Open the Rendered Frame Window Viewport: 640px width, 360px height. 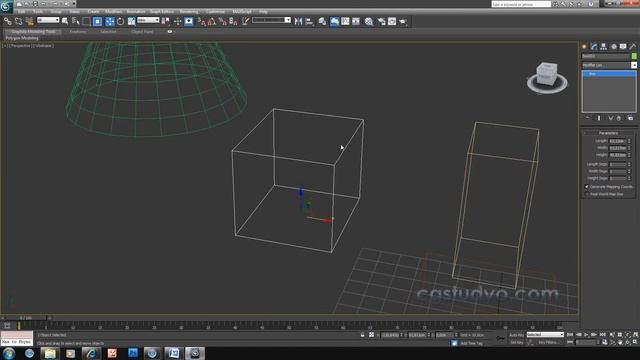(392, 21)
